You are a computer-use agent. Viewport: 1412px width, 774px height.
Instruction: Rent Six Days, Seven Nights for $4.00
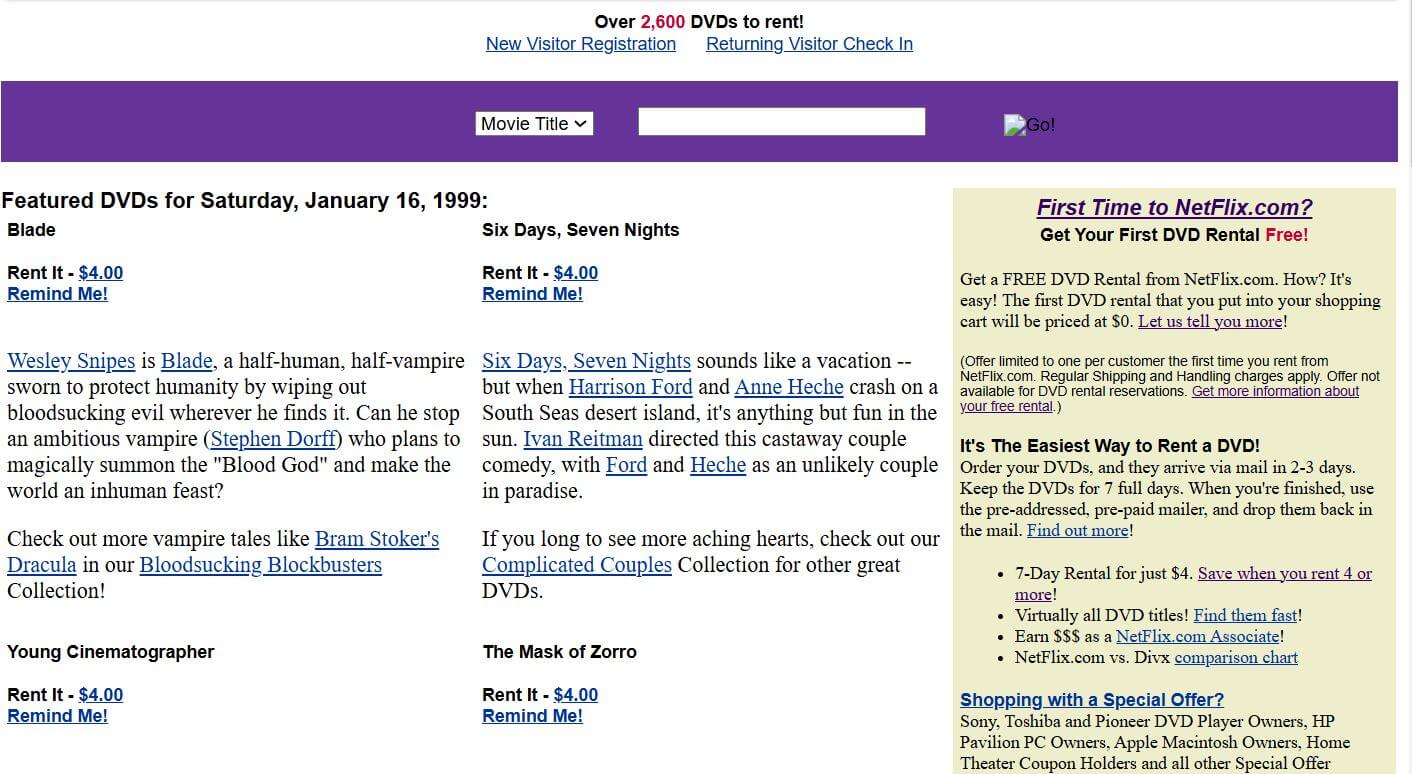pyautogui.click(x=575, y=272)
